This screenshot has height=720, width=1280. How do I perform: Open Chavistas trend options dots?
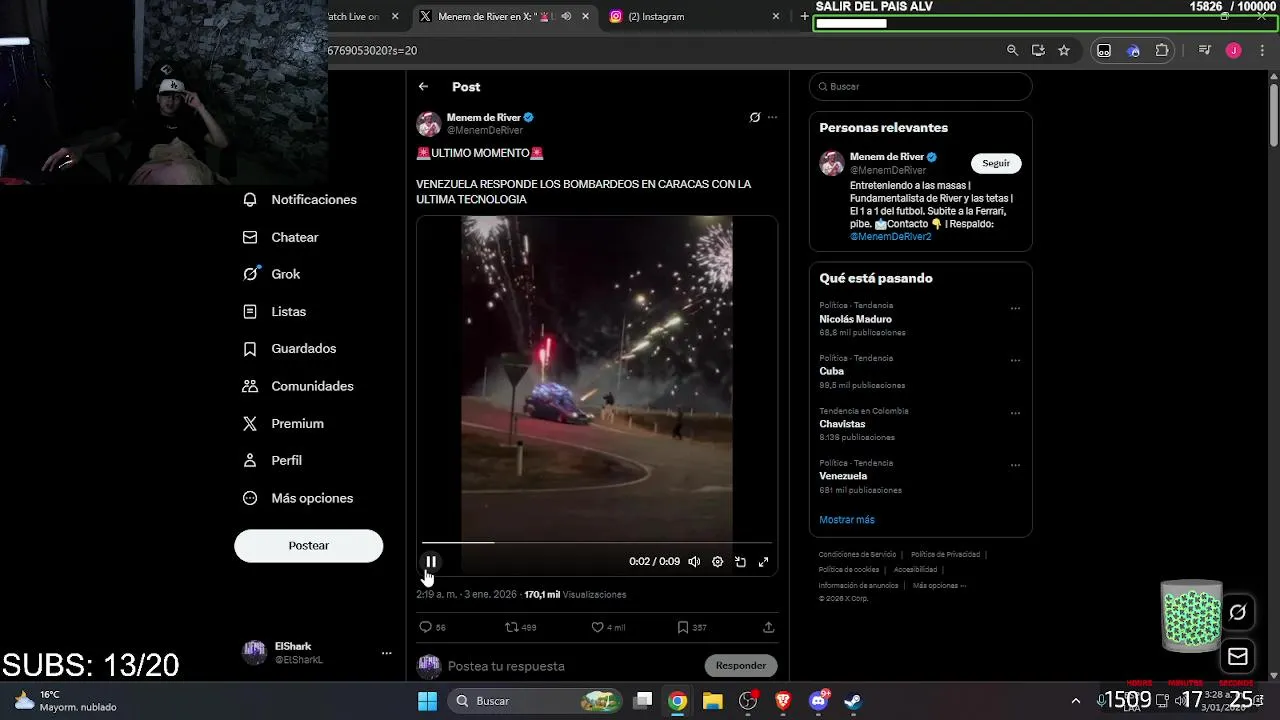1015,413
